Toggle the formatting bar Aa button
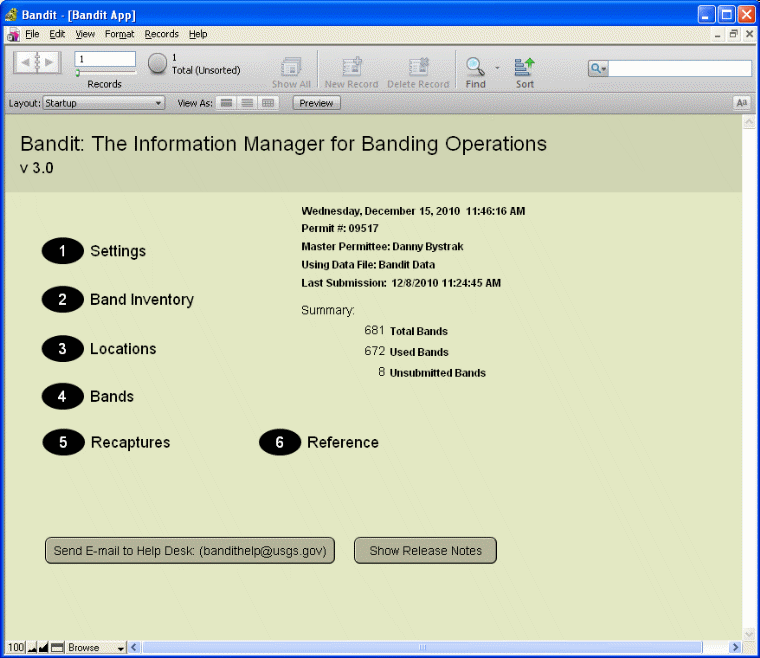Screen dimensions: 760x658 click(x=742, y=103)
